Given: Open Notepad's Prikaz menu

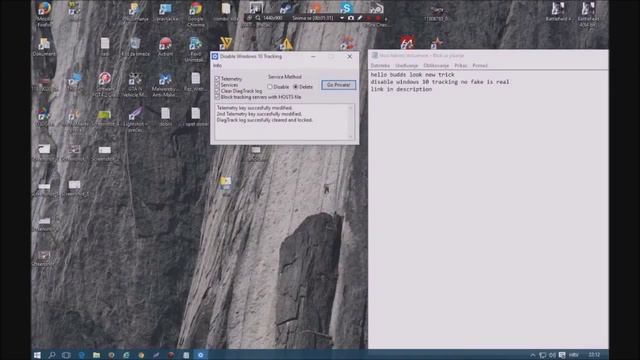Looking at the screenshot, I should tap(460, 65).
